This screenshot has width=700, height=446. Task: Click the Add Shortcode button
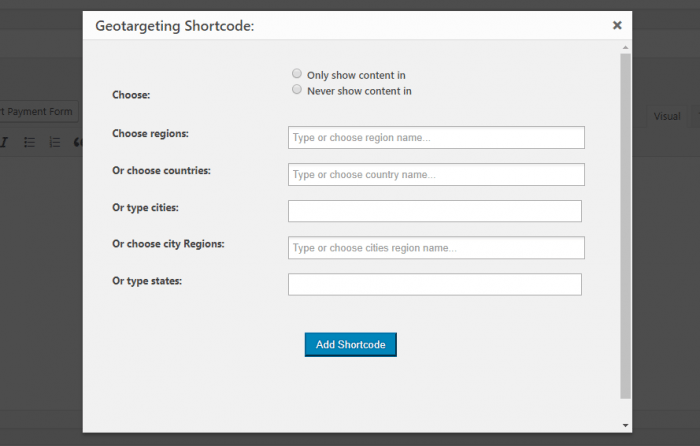pos(350,345)
